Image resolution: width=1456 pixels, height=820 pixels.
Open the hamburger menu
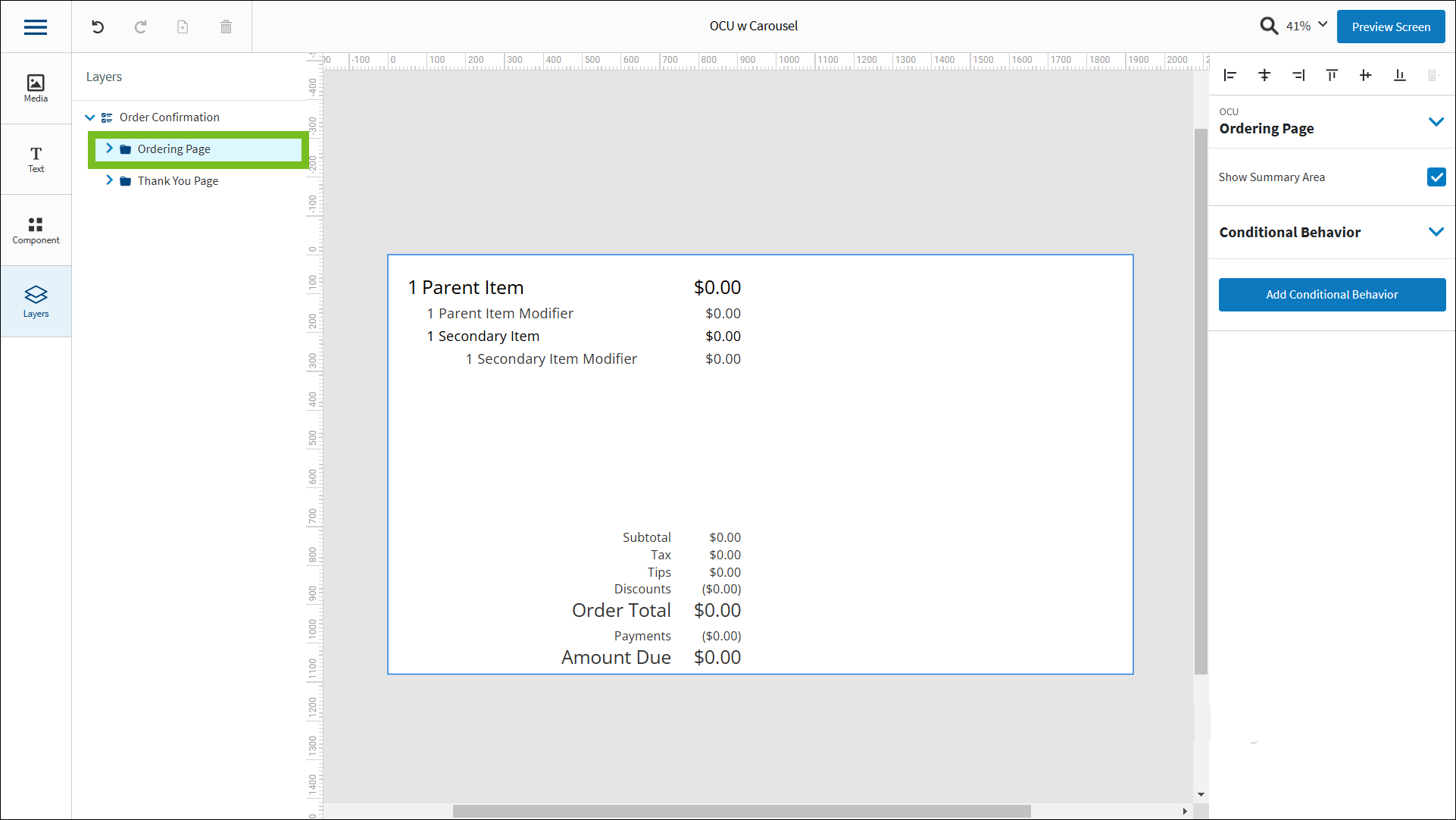pos(35,27)
